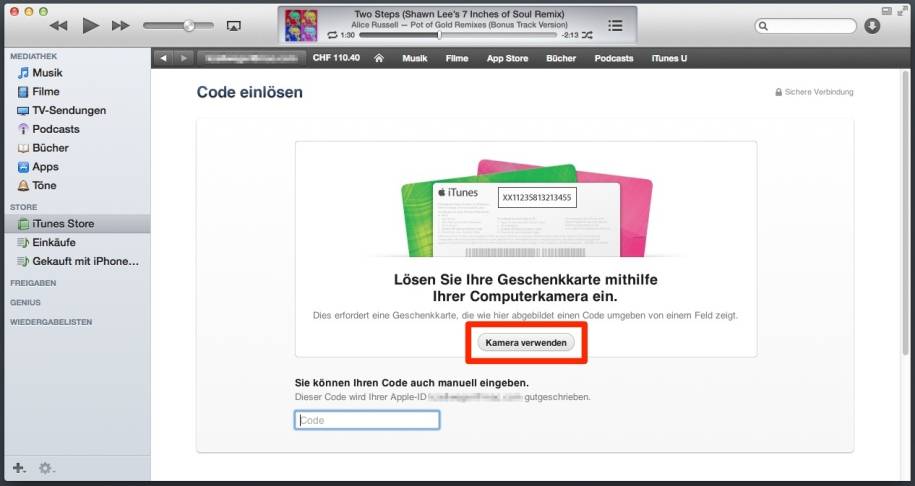The height and width of the screenshot is (486, 915).
Task: Expand the Mediathek section header
Action: pos(33,57)
